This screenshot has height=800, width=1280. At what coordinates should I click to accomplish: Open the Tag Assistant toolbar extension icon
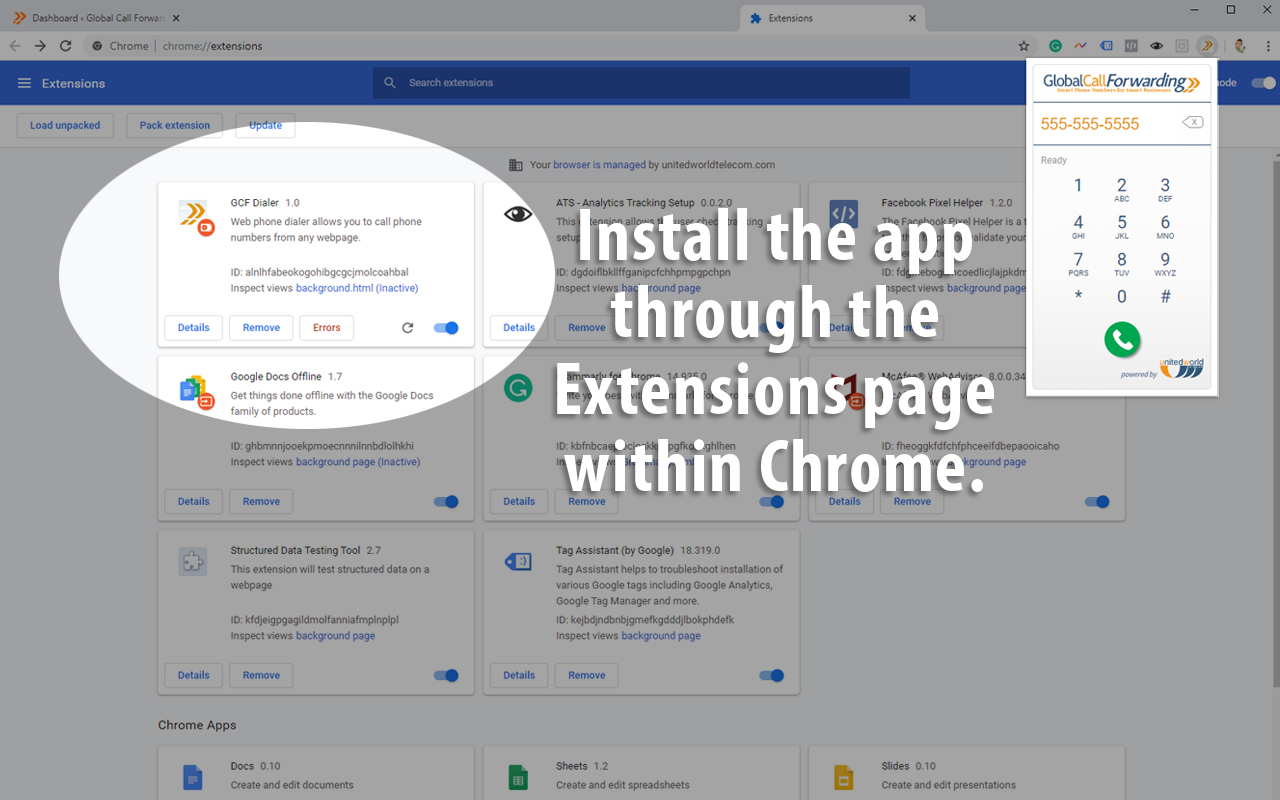coord(1106,46)
